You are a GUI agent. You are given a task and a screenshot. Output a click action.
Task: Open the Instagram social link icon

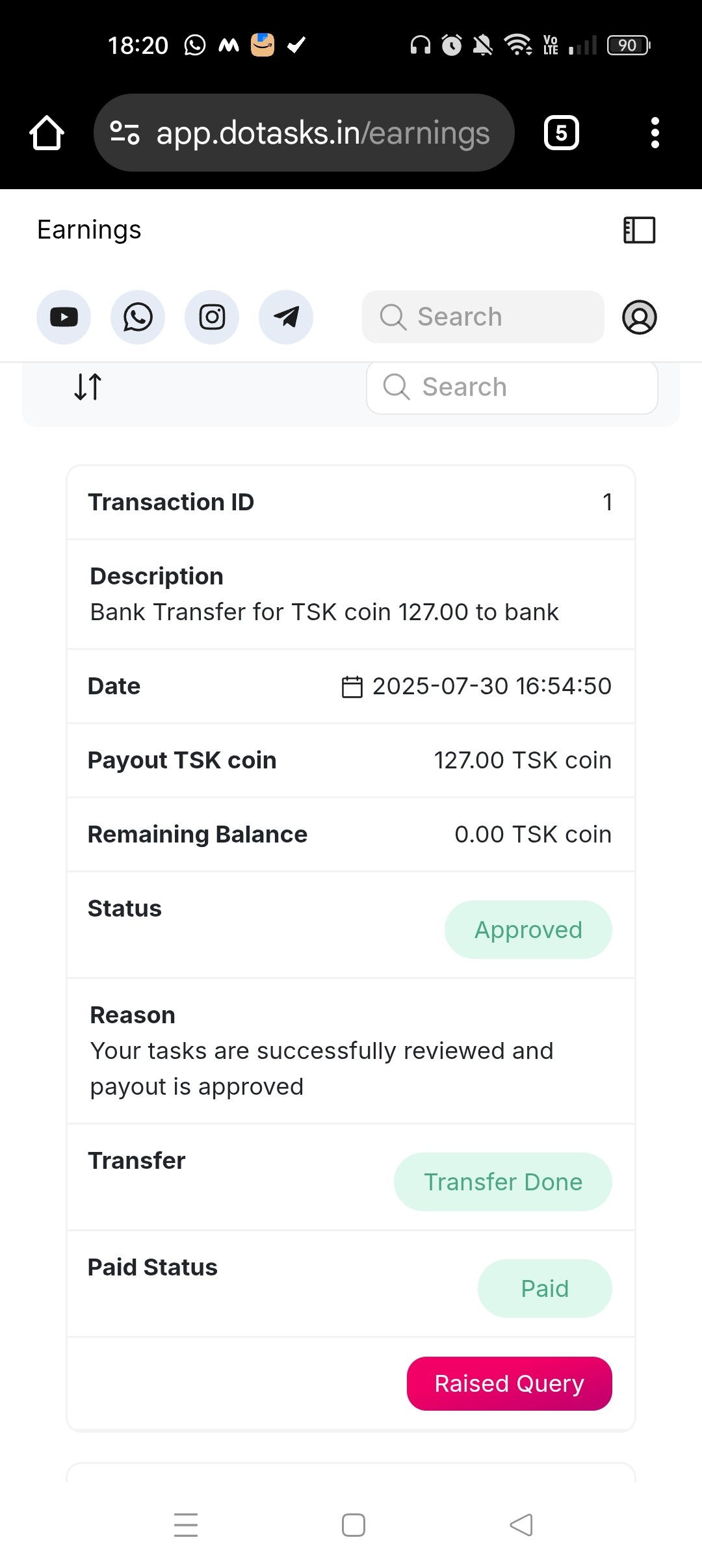(x=212, y=317)
